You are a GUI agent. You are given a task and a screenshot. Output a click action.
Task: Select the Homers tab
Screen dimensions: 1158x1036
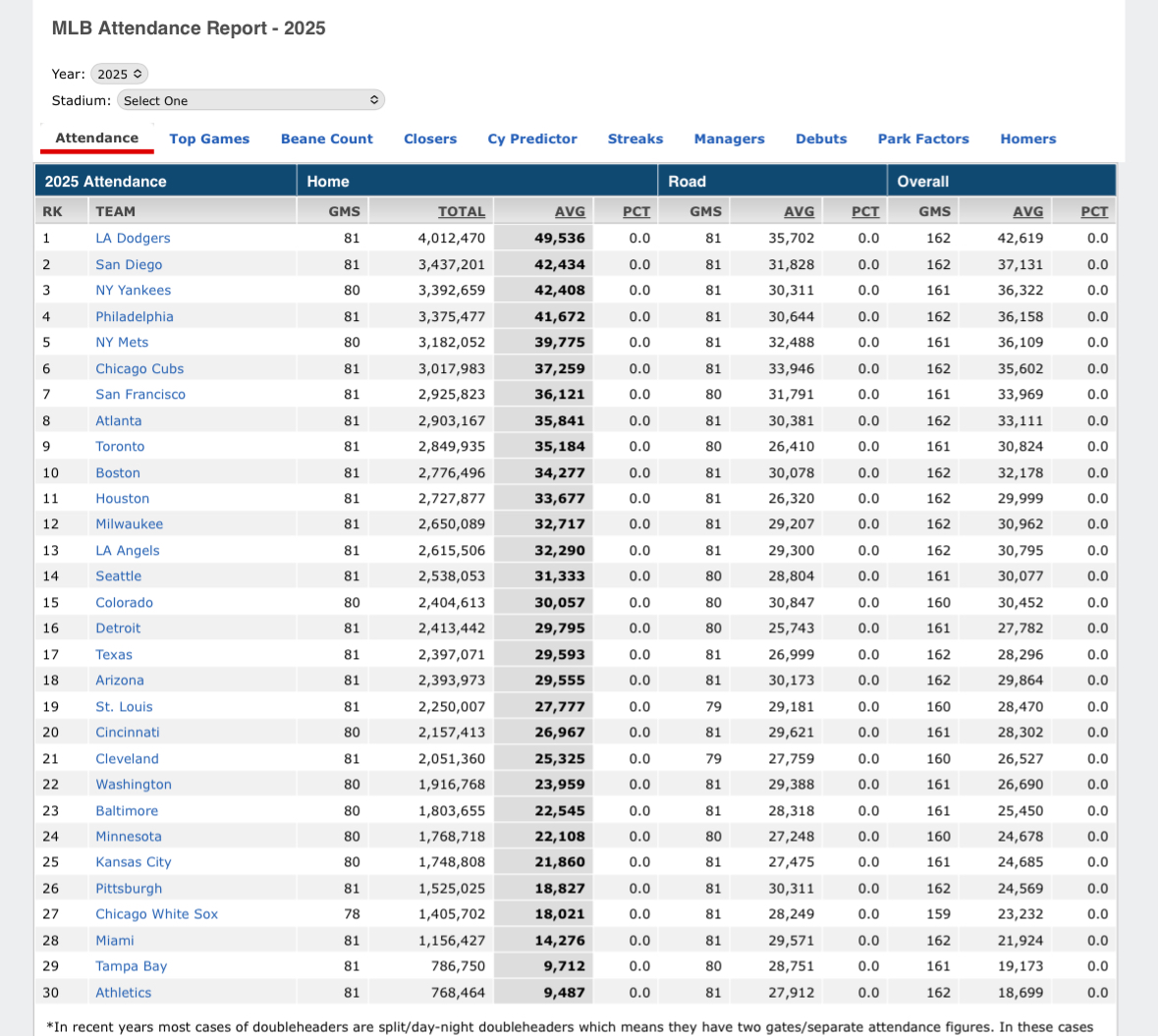click(x=1028, y=138)
